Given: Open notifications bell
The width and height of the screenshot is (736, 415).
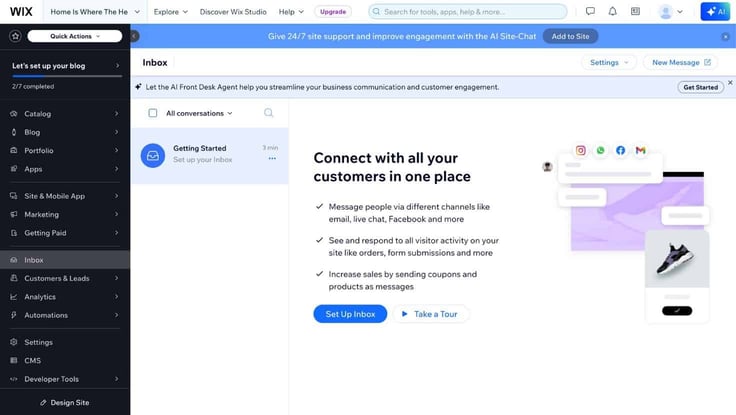Looking at the screenshot, I should [x=613, y=11].
